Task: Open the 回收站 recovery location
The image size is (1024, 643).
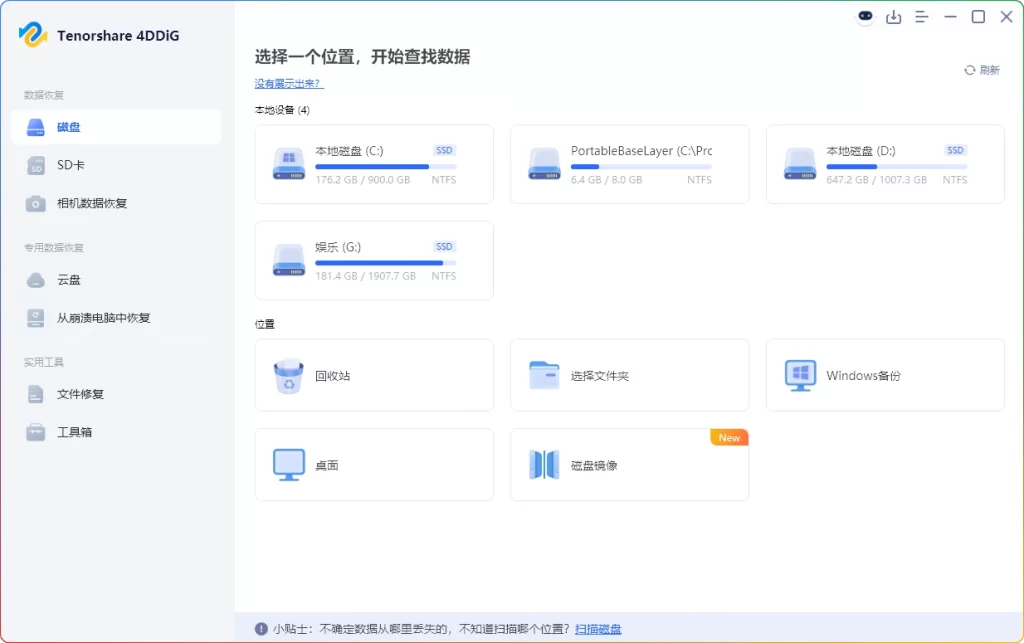Action: [374, 374]
